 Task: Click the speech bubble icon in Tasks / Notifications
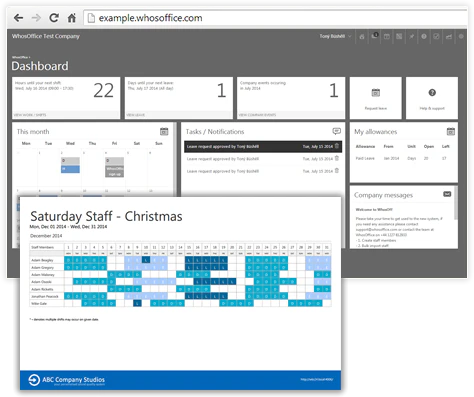click(x=337, y=131)
